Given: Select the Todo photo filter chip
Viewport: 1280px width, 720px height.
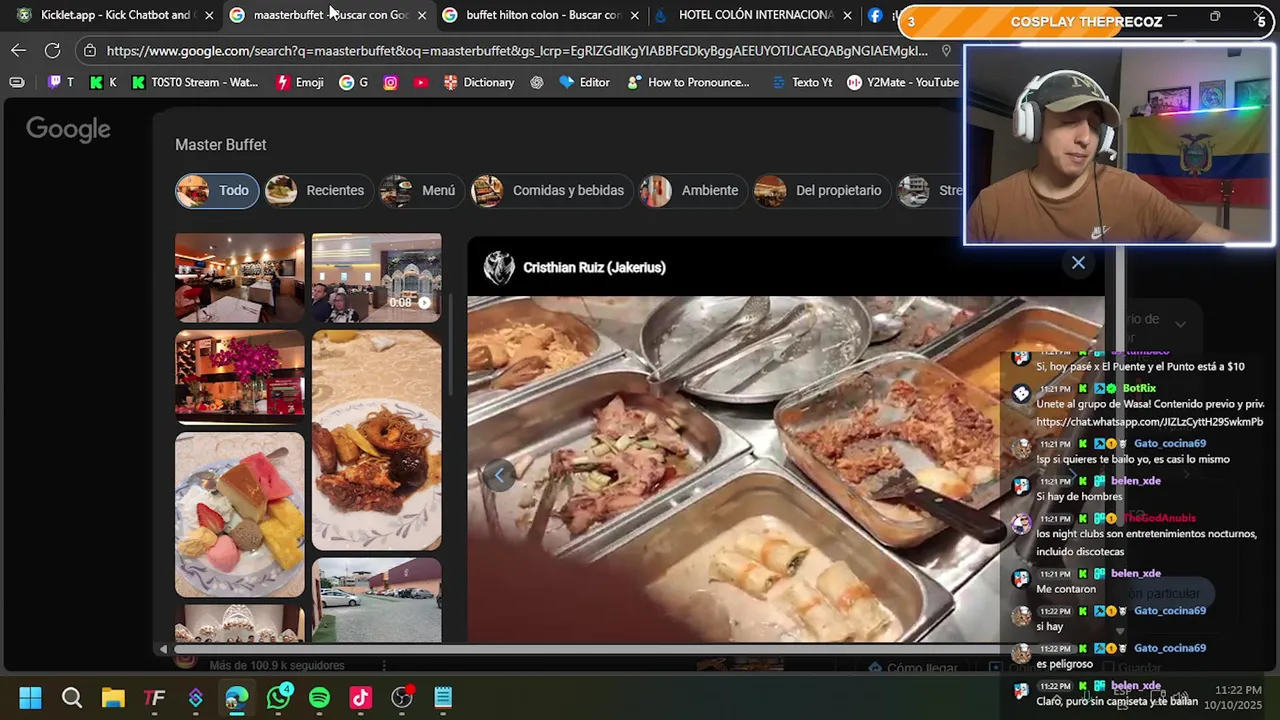Looking at the screenshot, I should [217, 190].
